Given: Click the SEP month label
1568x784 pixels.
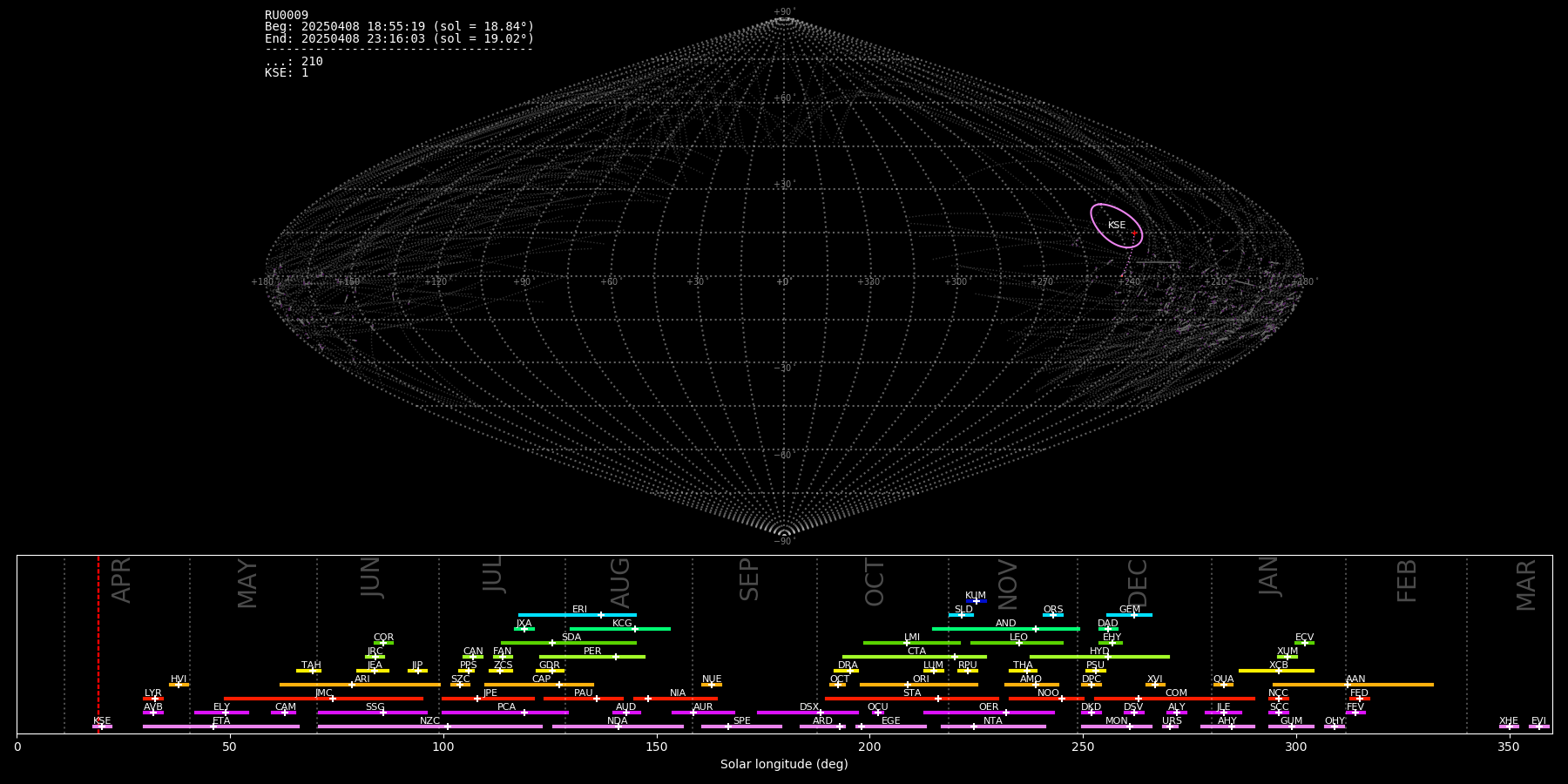Looking at the screenshot, I should pos(749,579).
